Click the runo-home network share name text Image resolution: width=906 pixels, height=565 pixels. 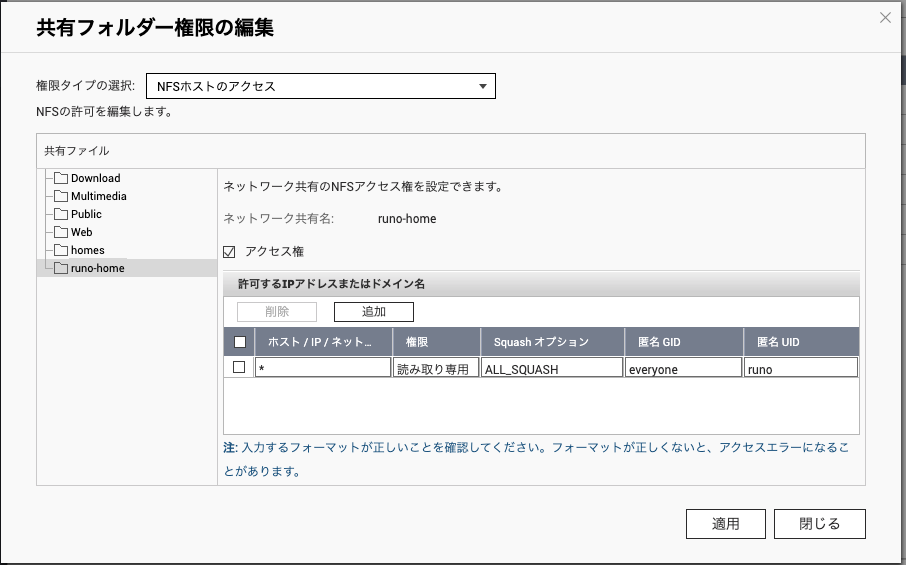[407, 219]
